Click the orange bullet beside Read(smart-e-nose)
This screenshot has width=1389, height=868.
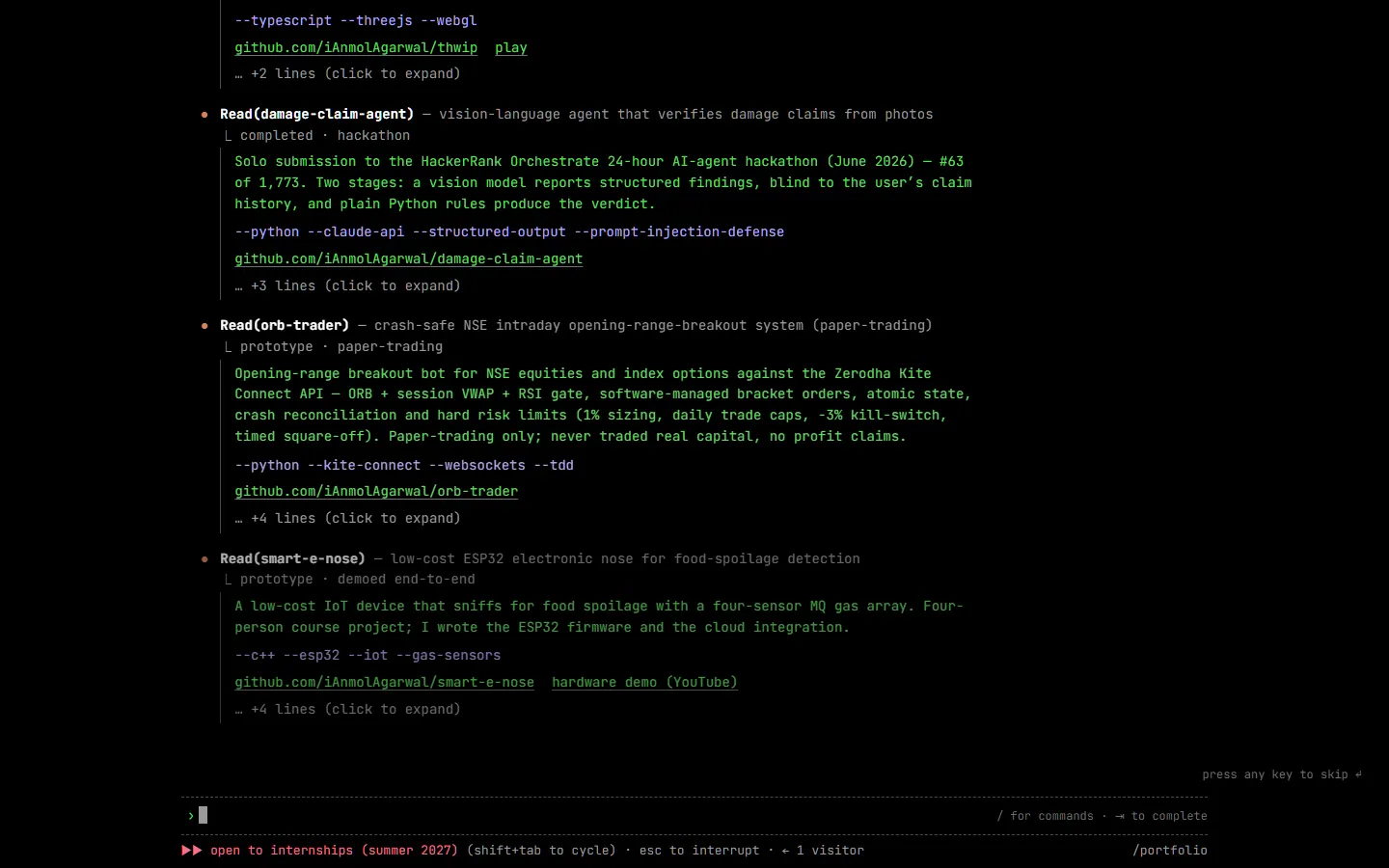tap(204, 559)
